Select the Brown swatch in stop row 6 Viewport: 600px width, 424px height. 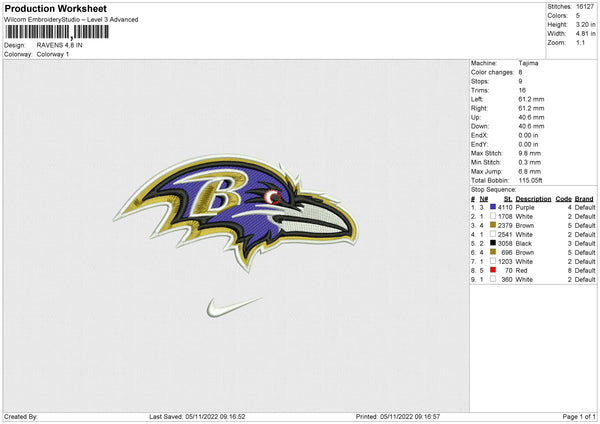pyautogui.click(x=493, y=252)
